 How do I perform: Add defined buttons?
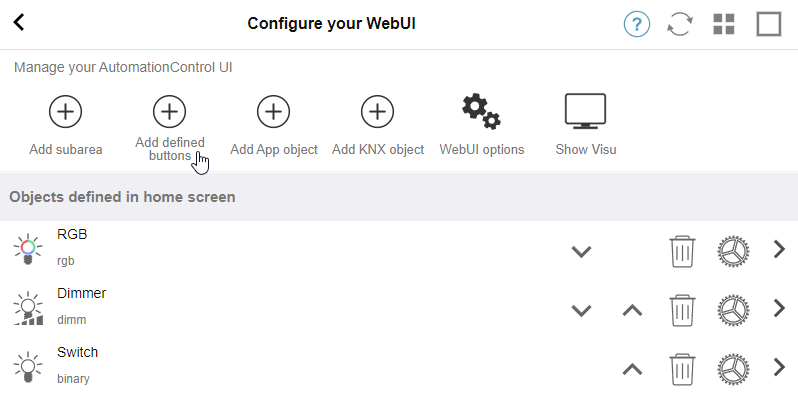point(169,111)
